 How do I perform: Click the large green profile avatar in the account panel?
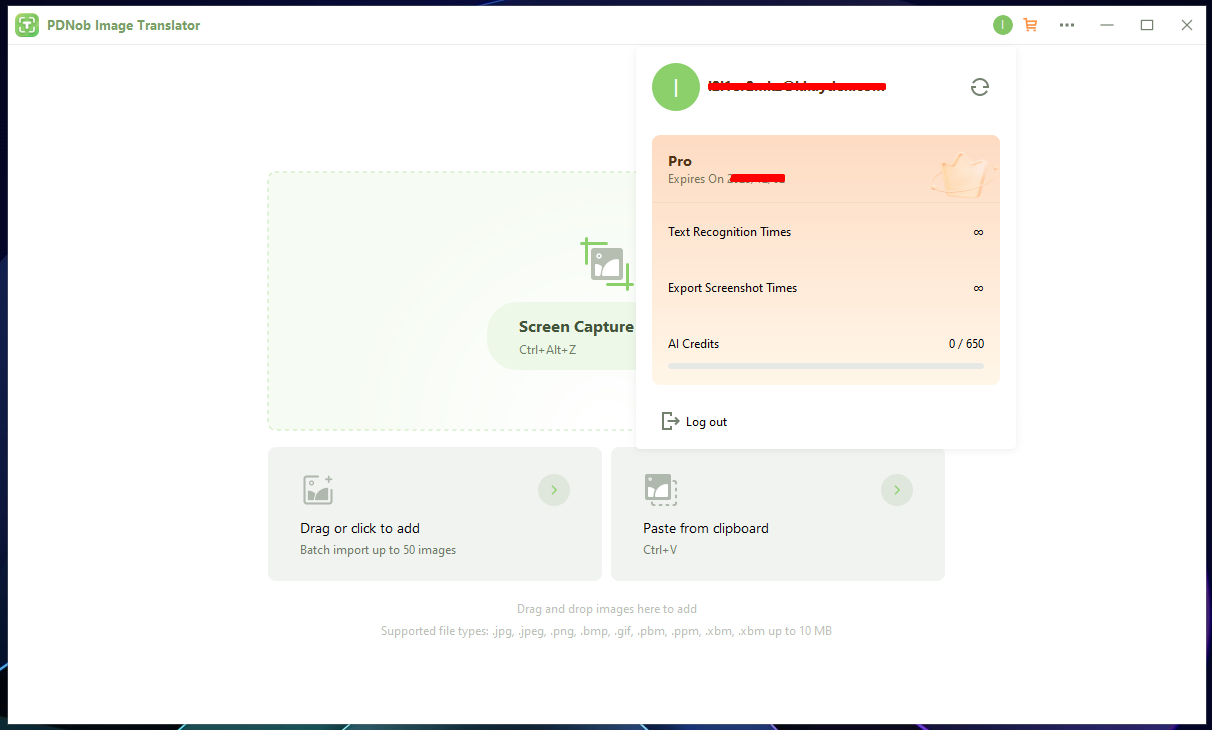[x=676, y=87]
